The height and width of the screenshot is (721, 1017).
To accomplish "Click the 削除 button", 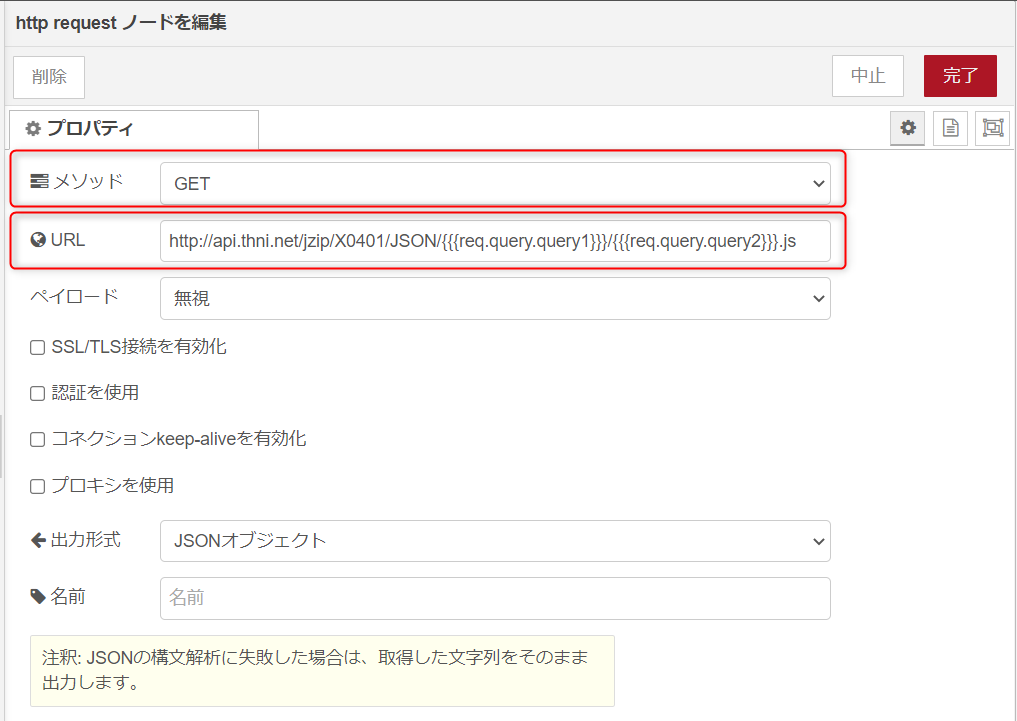I will click(49, 77).
